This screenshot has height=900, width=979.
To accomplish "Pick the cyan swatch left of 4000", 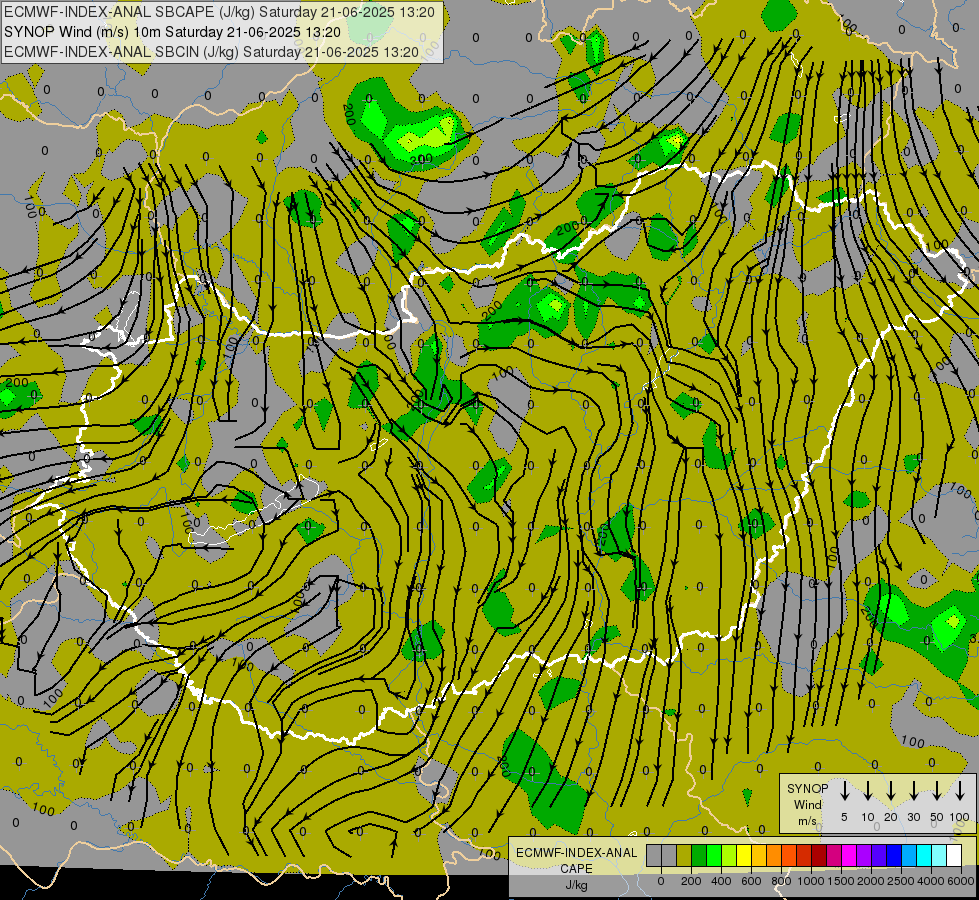I will [x=923, y=855].
